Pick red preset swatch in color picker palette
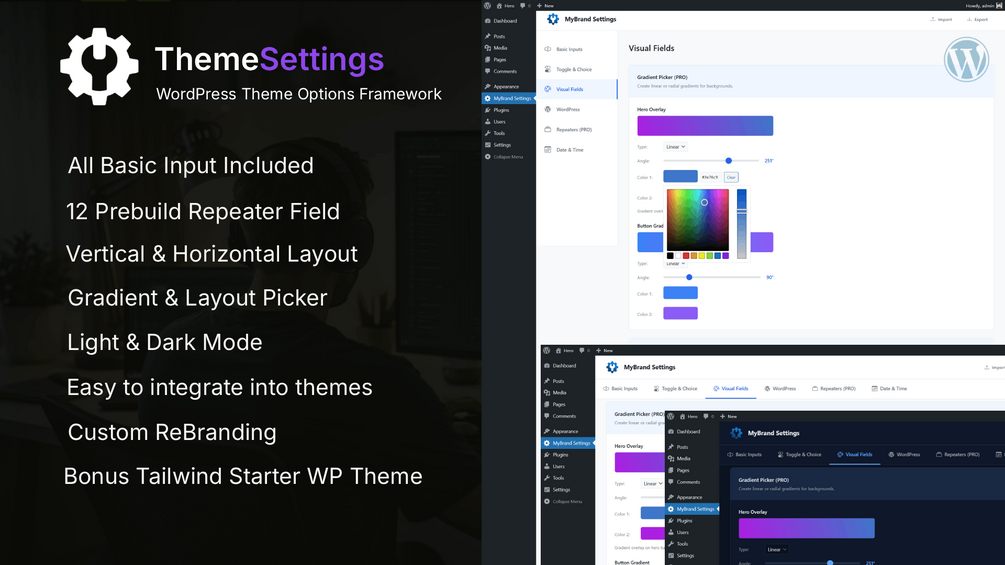 [x=686, y=256]
